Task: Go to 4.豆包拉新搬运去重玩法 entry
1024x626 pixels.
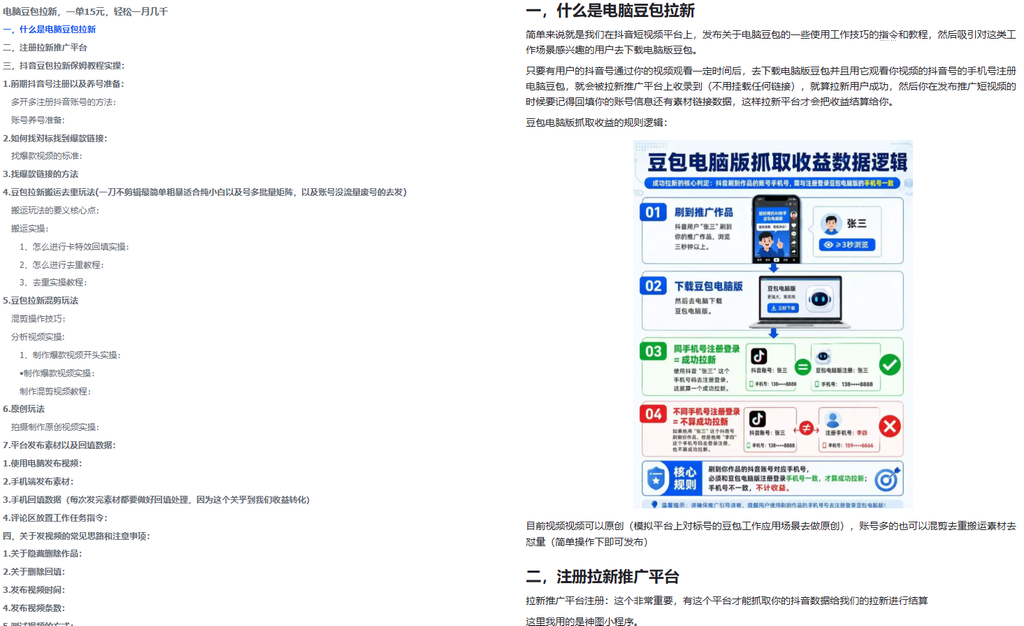Action: (x=204, y=192)
